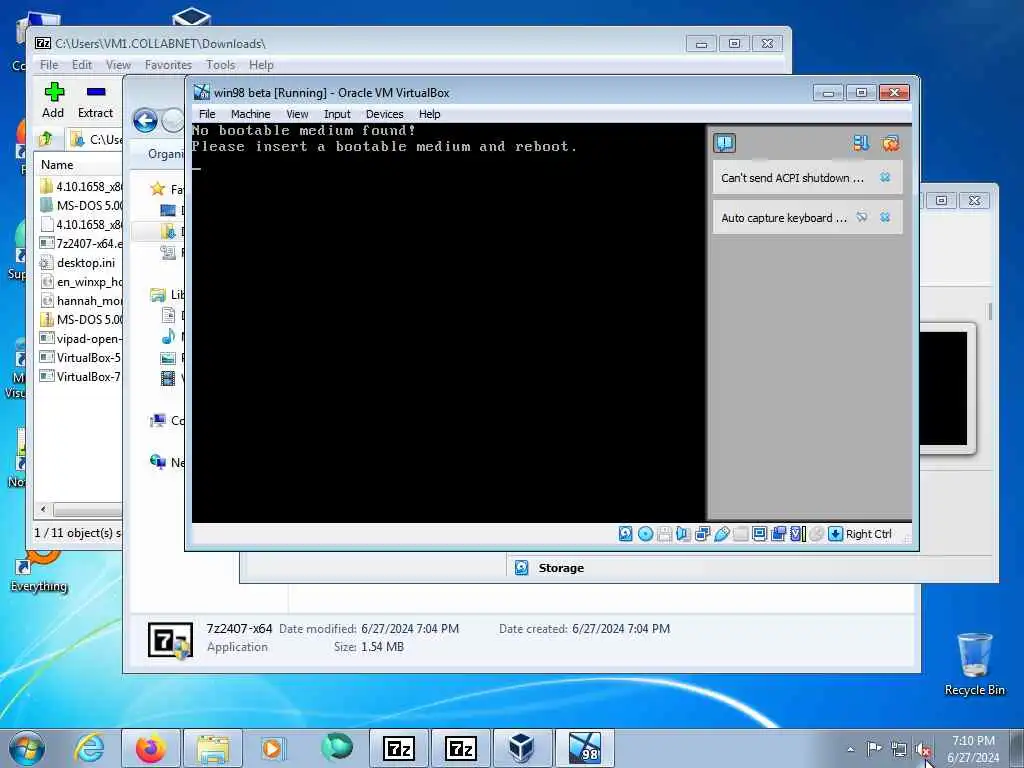Click the keyboard capture arrow indicator beside Right Ctrl
The width and height of the screenshot is (1024, 768).
pos(835,534)
